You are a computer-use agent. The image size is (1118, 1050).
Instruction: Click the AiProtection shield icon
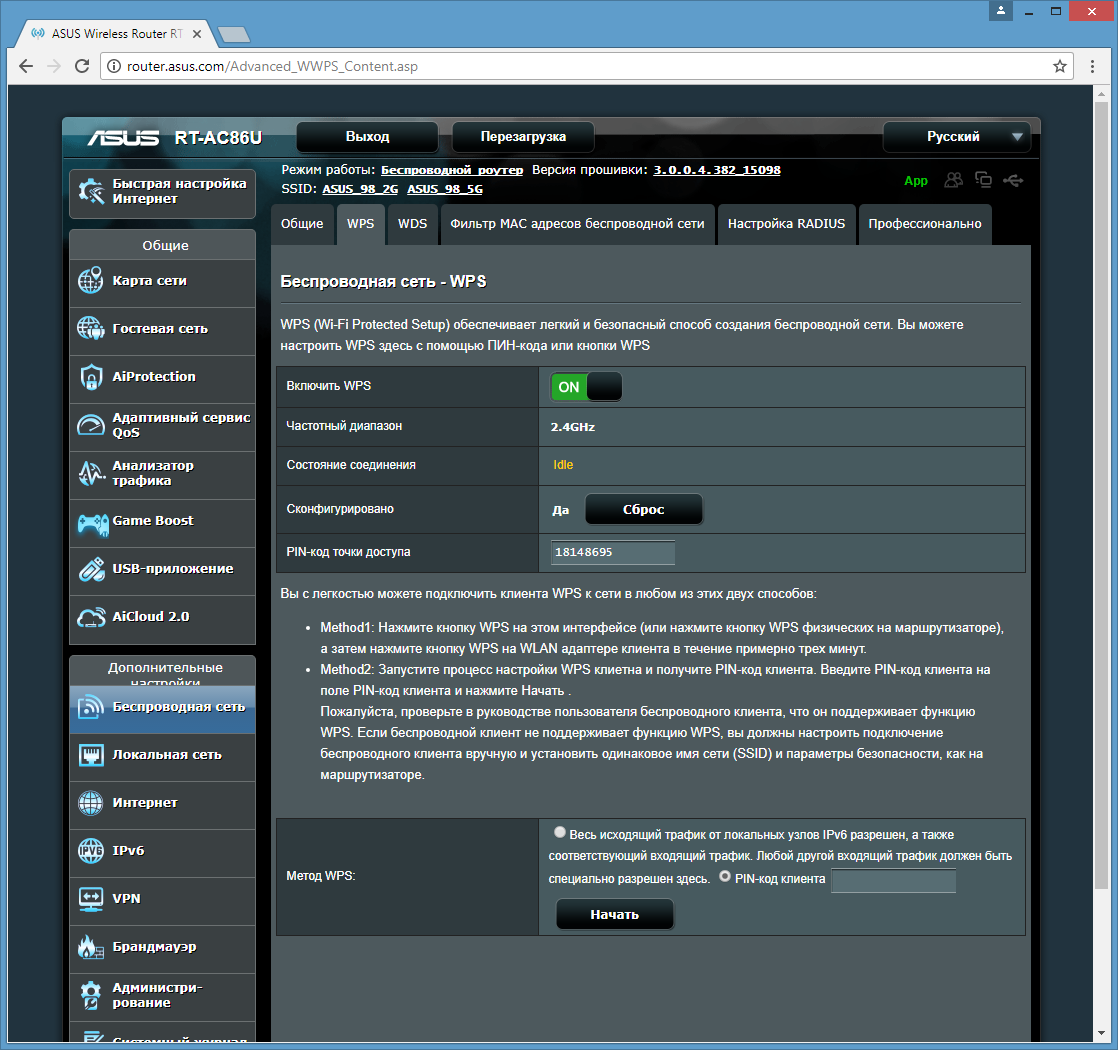(91, 377)
